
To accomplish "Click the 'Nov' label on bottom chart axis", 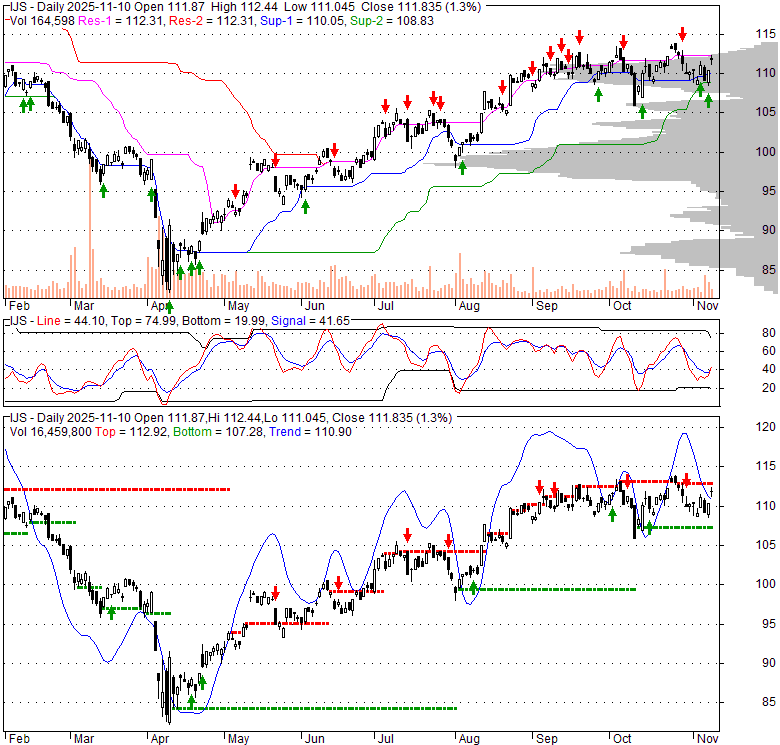I will click(x=707, y=739).
